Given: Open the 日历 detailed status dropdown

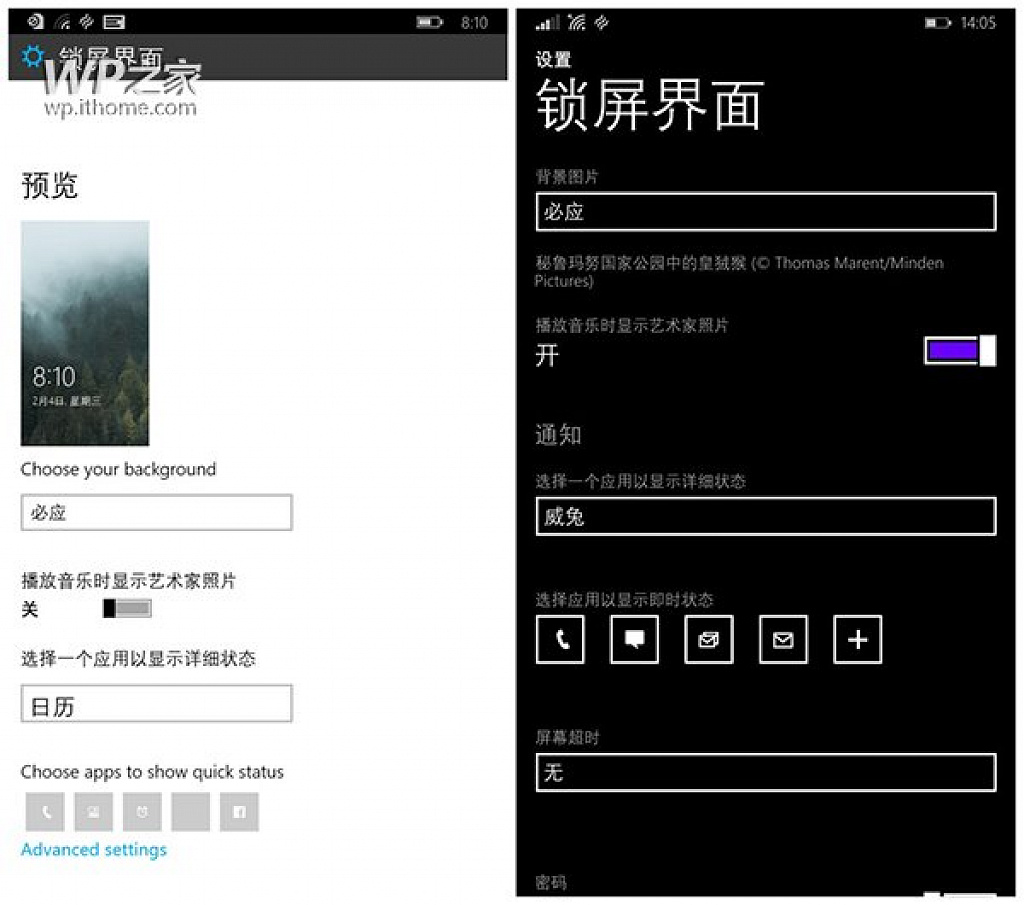Looking at the screenshot, I should pyautogui.click(x=156, y=704).
